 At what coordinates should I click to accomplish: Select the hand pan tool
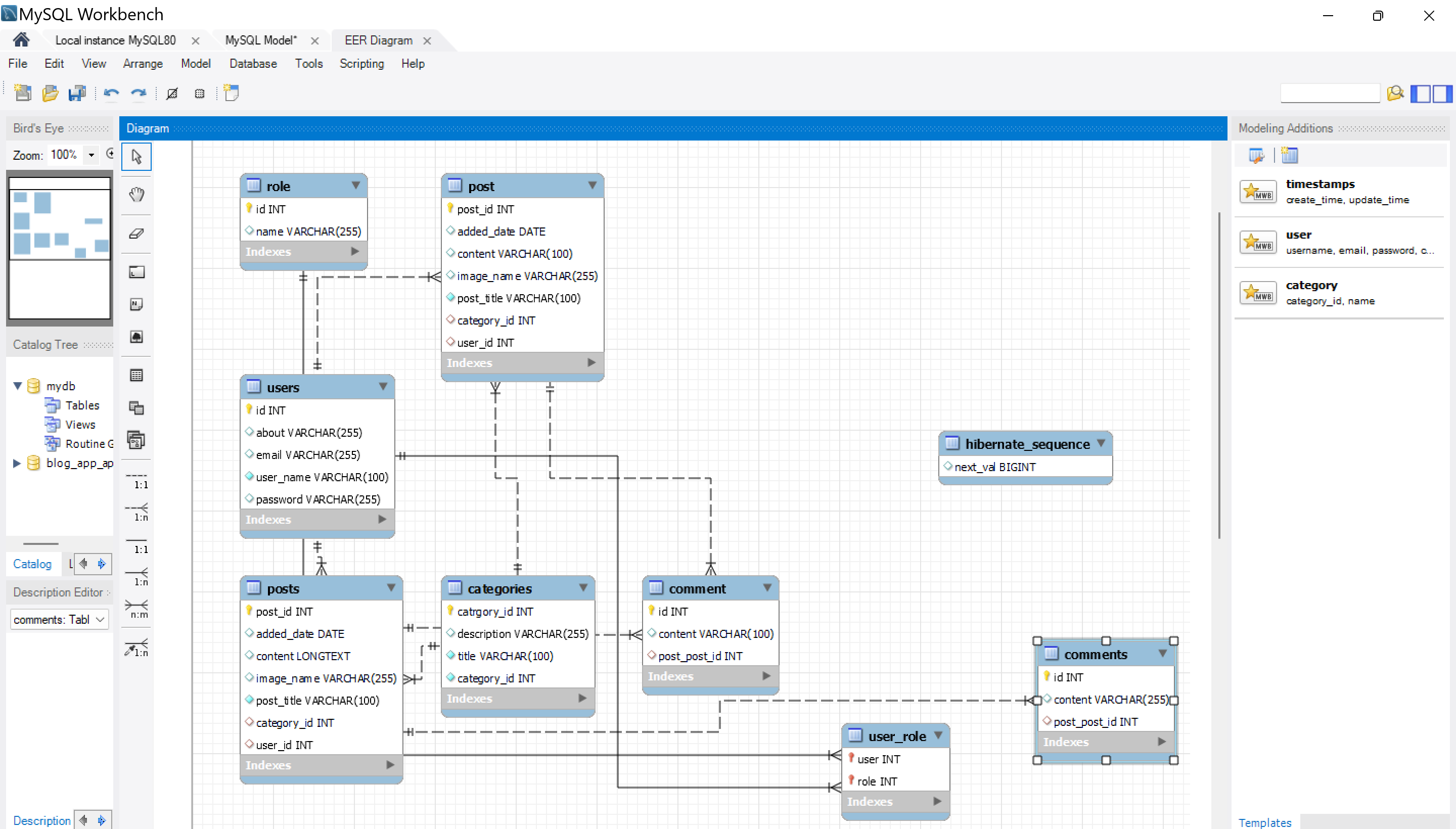click(136, 194)
